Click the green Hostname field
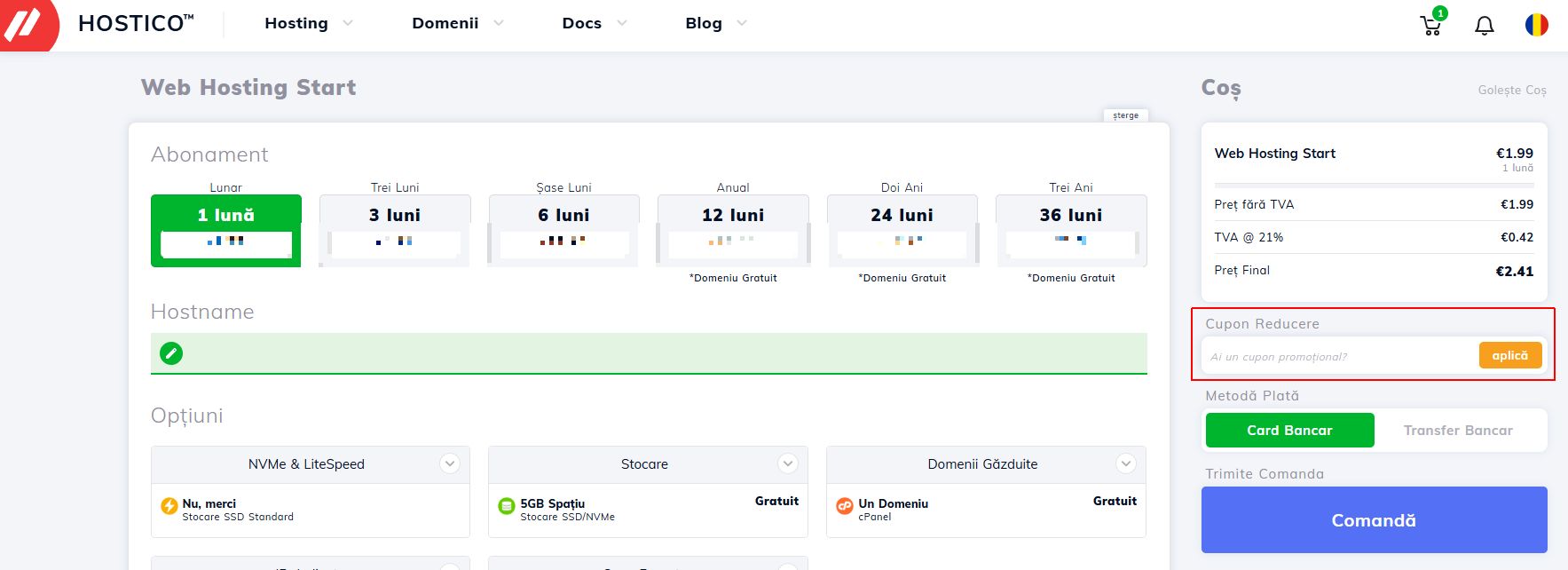Image resolution: width=1568 pixels, height=570 pixels. click(x=649, y=353)
